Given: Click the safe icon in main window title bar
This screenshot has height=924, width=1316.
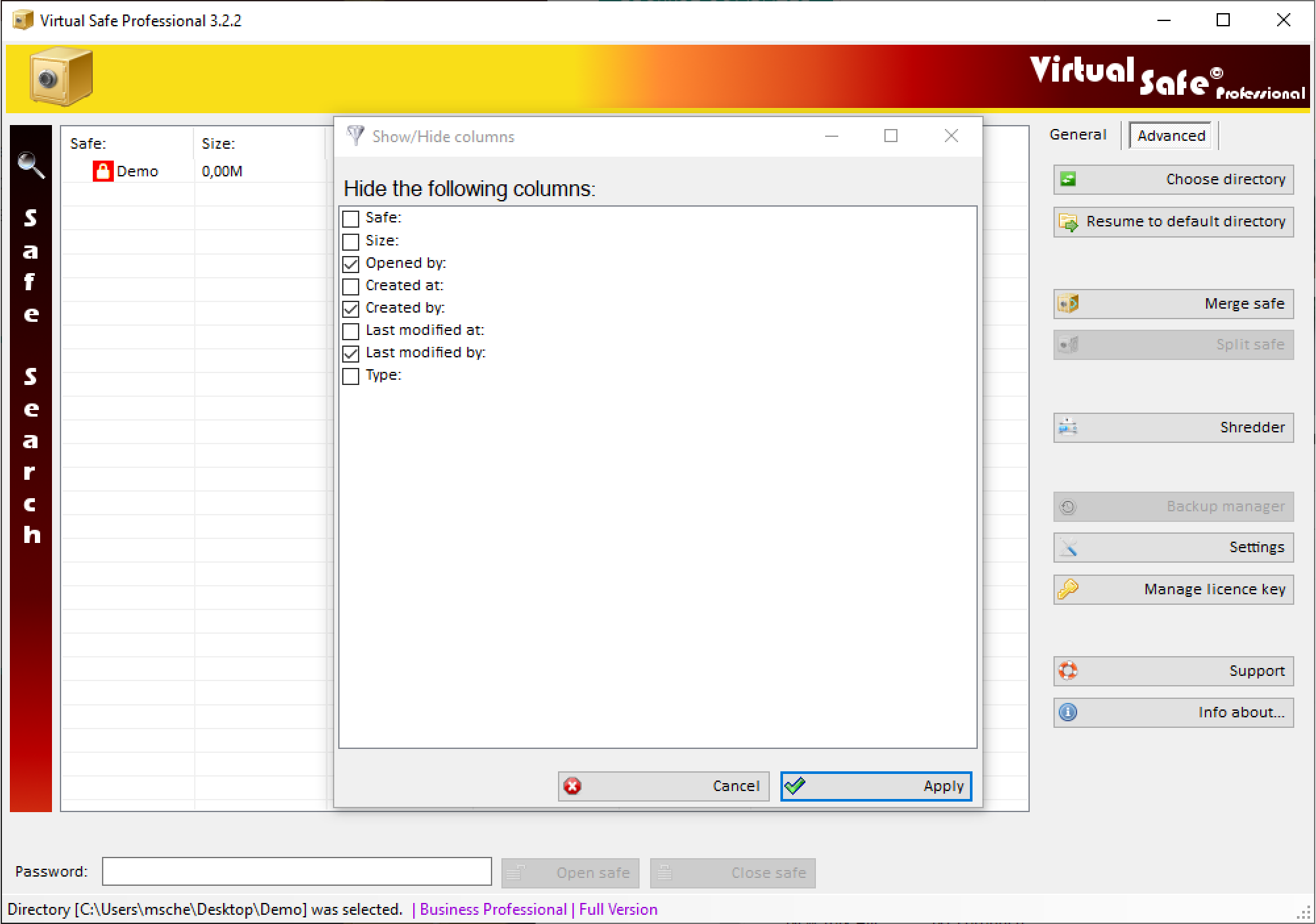Looking at the screenshot, I should pos(23,20).
